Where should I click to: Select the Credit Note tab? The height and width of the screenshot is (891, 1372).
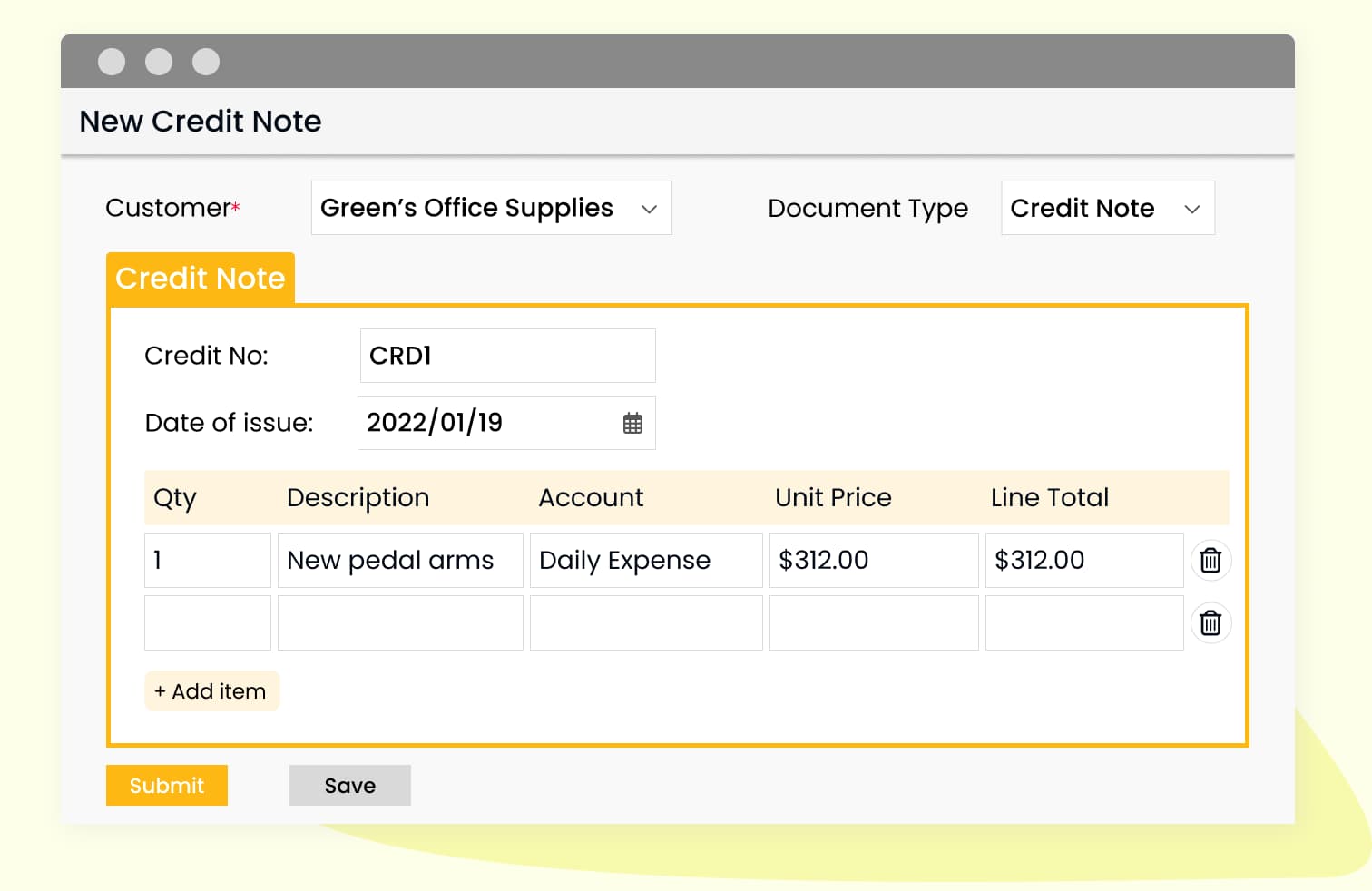201,279
